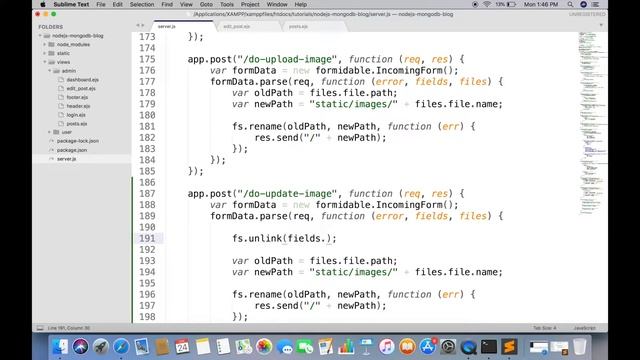The height and width of the screenshot is (360, 640).
Task: Expand the user folder
Action: click(x=50, y=132)
